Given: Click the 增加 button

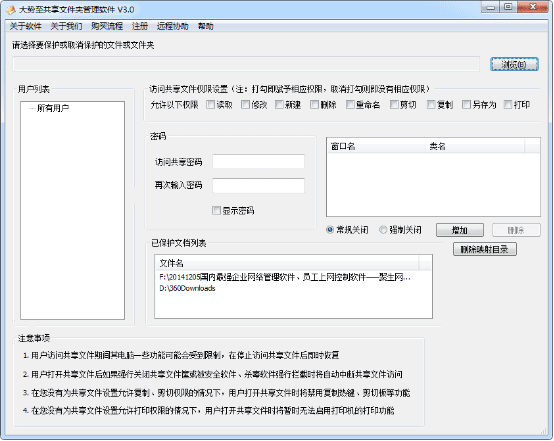Looking at the screenshot, I should pos(460,230).
